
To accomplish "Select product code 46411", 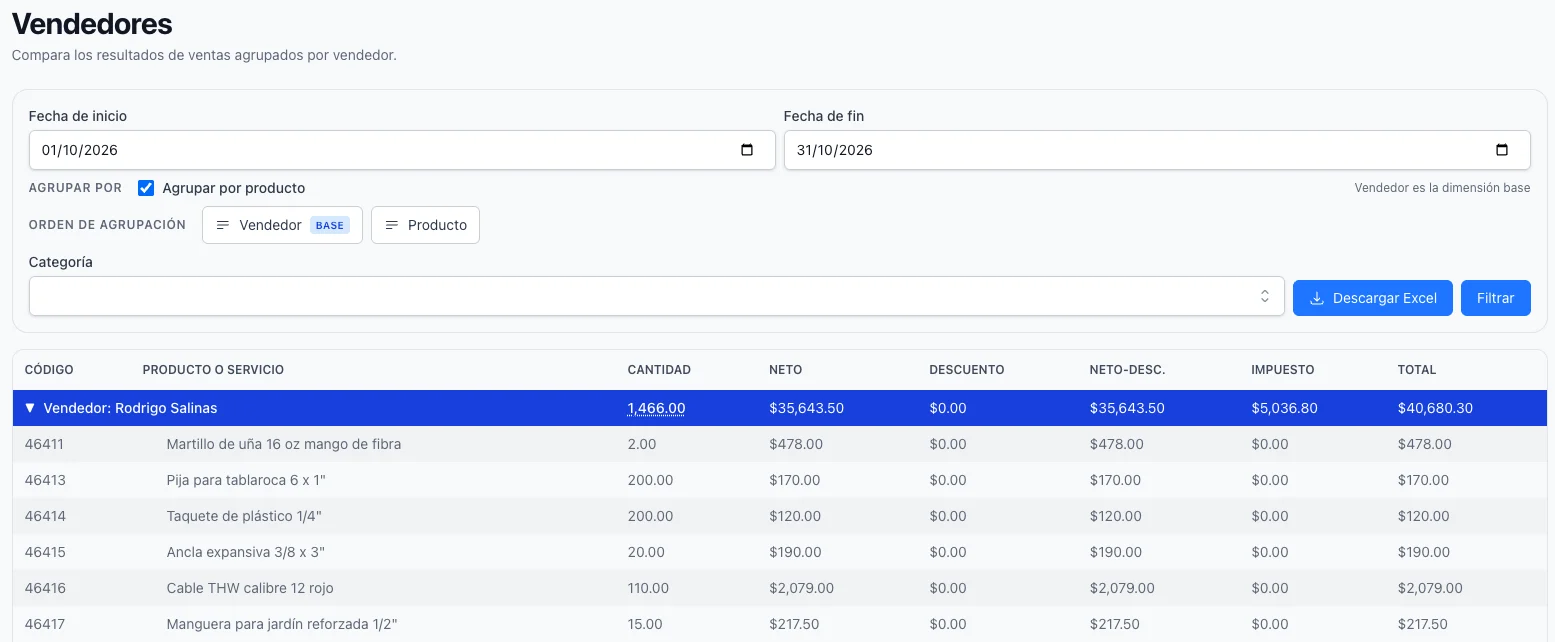I will 45,444.
